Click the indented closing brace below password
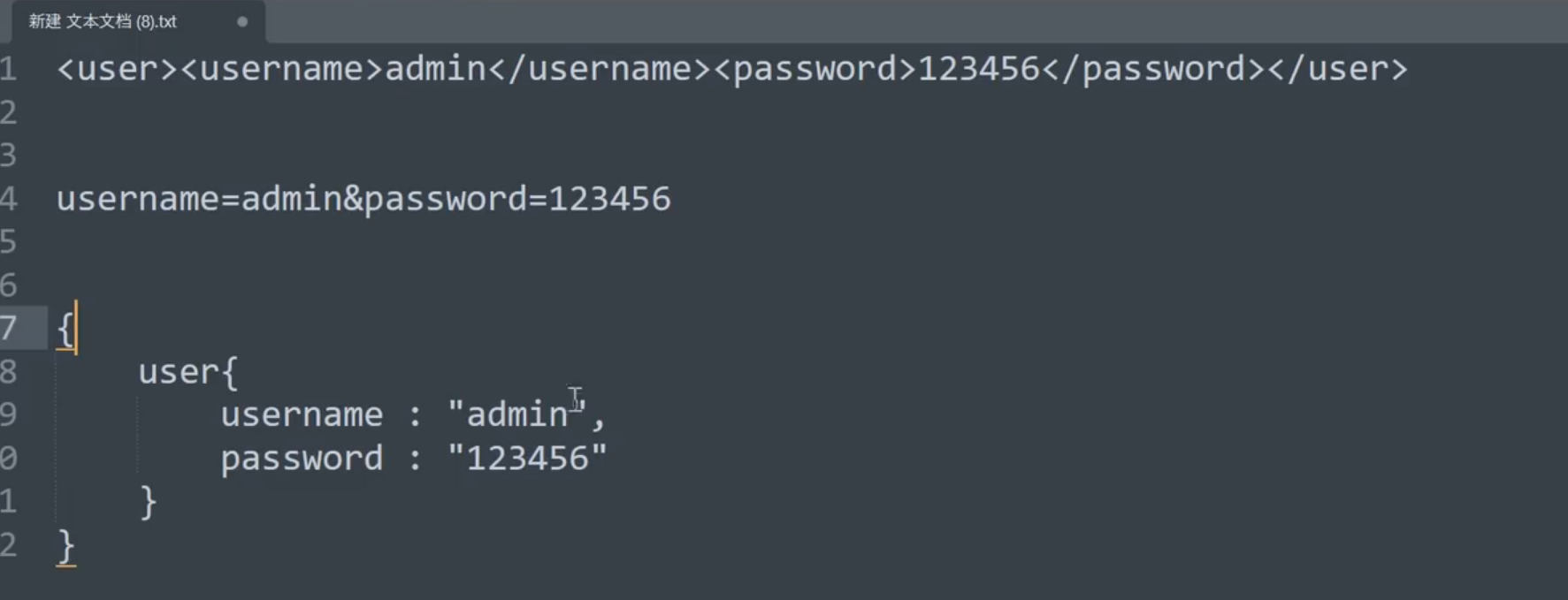The height and width of the screenshot is (600, 1568). click(x=148, y=502)
